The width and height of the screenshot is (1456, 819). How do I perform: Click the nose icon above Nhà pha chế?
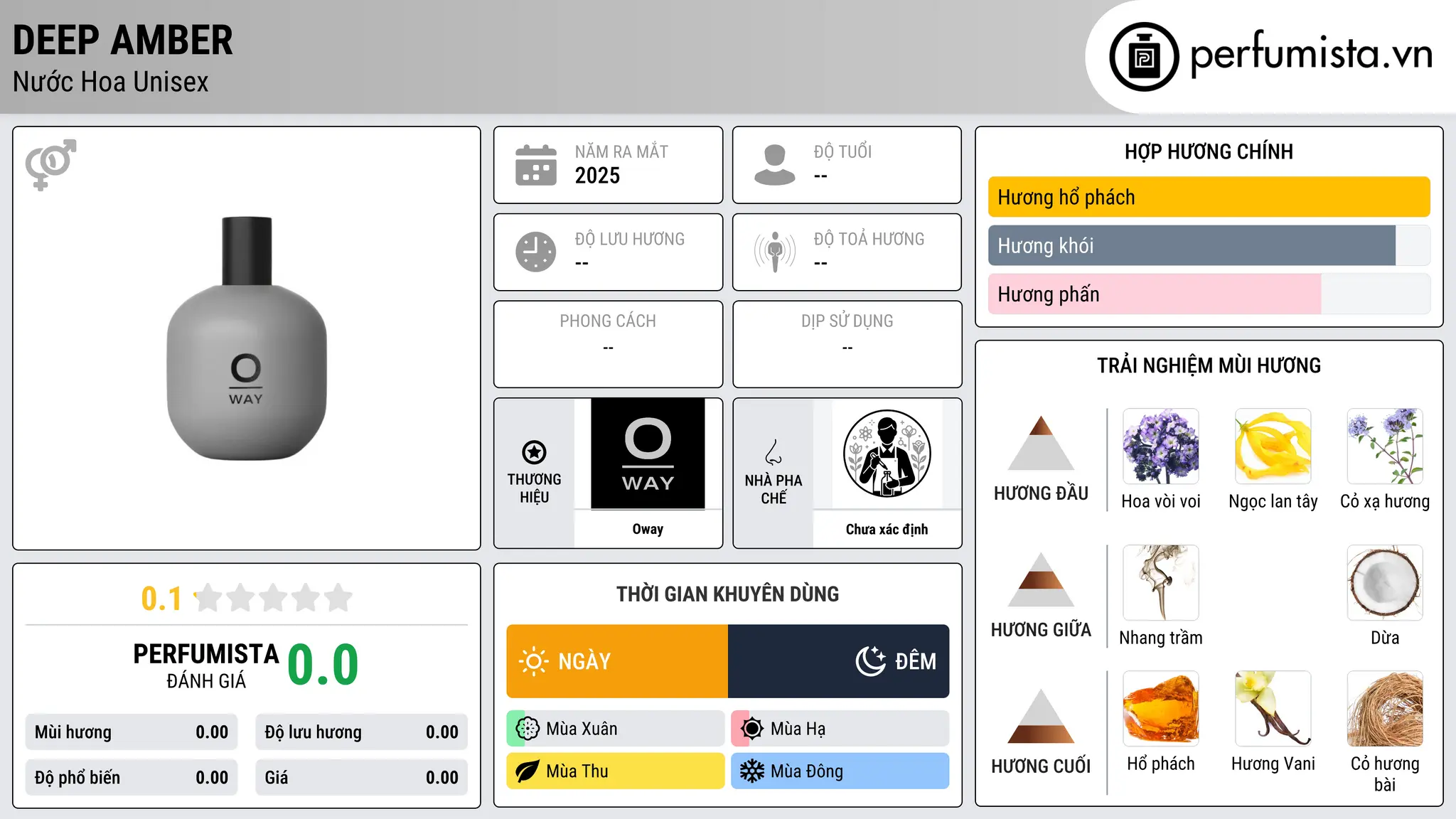pos(773,452)
